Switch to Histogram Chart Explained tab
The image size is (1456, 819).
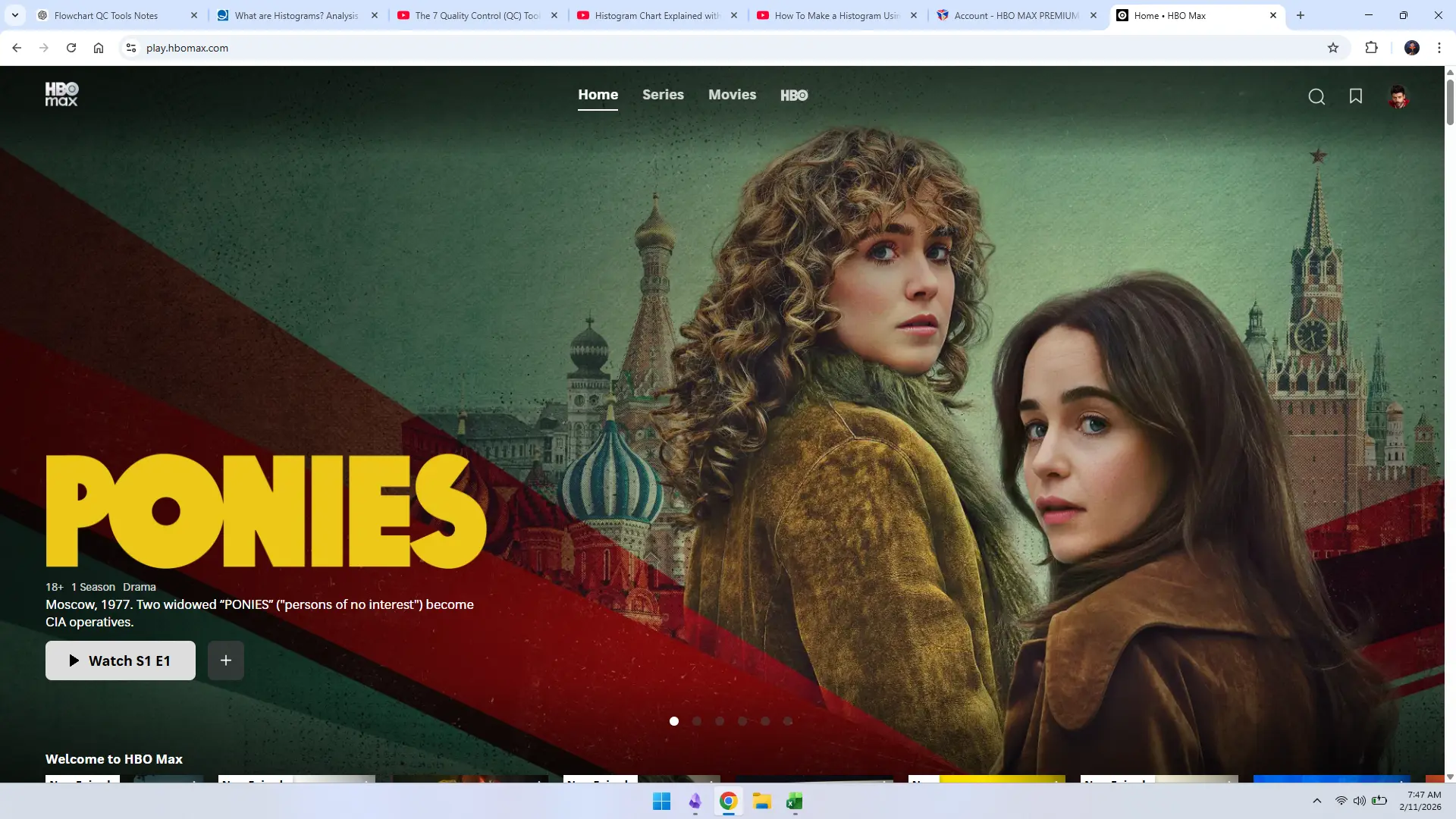click(657, 15)
